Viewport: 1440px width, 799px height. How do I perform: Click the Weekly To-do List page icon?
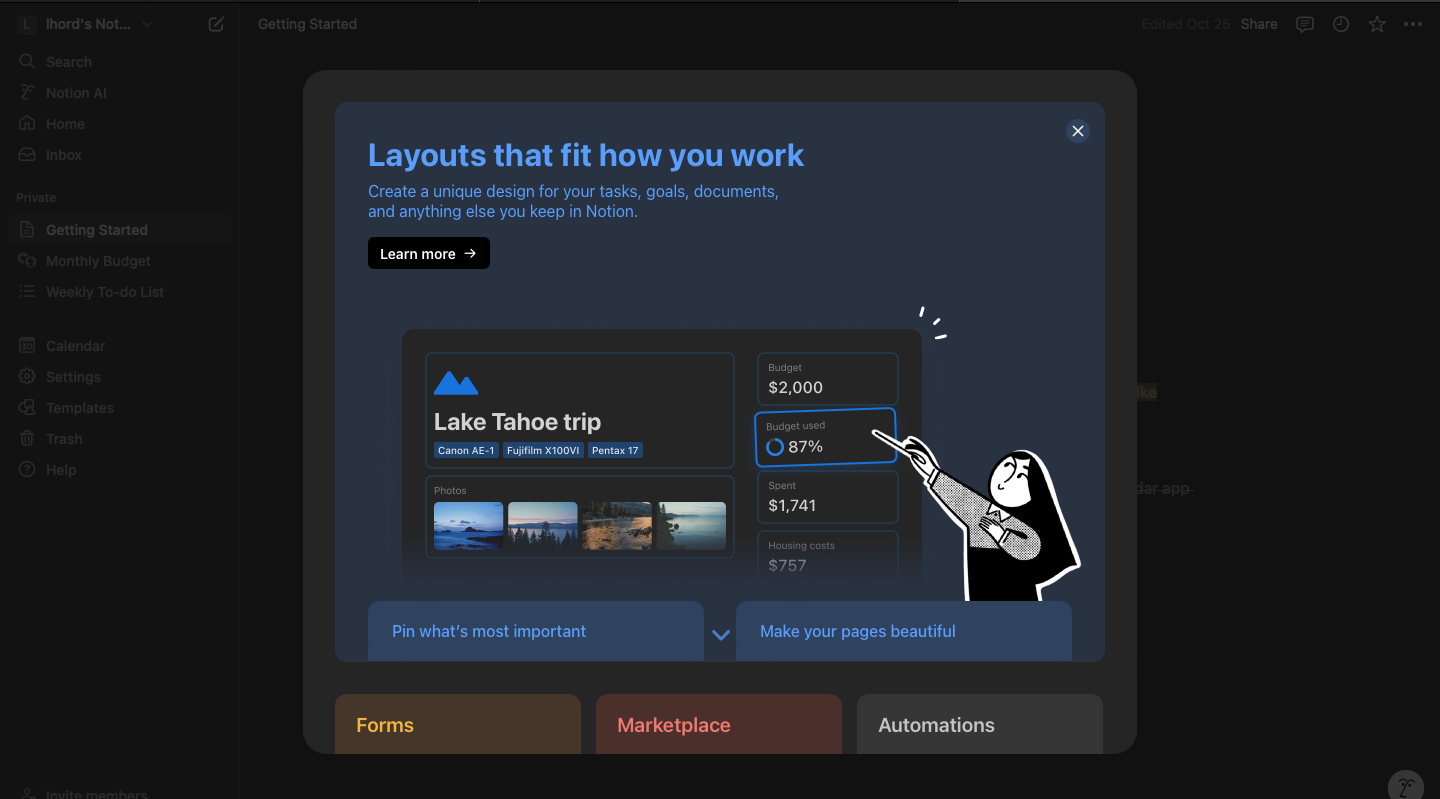pyautogui.click(x=27, y=292)
